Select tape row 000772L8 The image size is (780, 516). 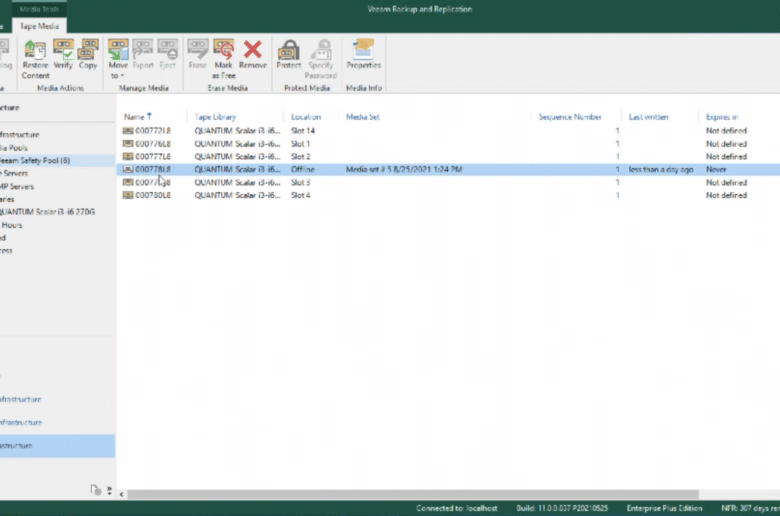448,131
